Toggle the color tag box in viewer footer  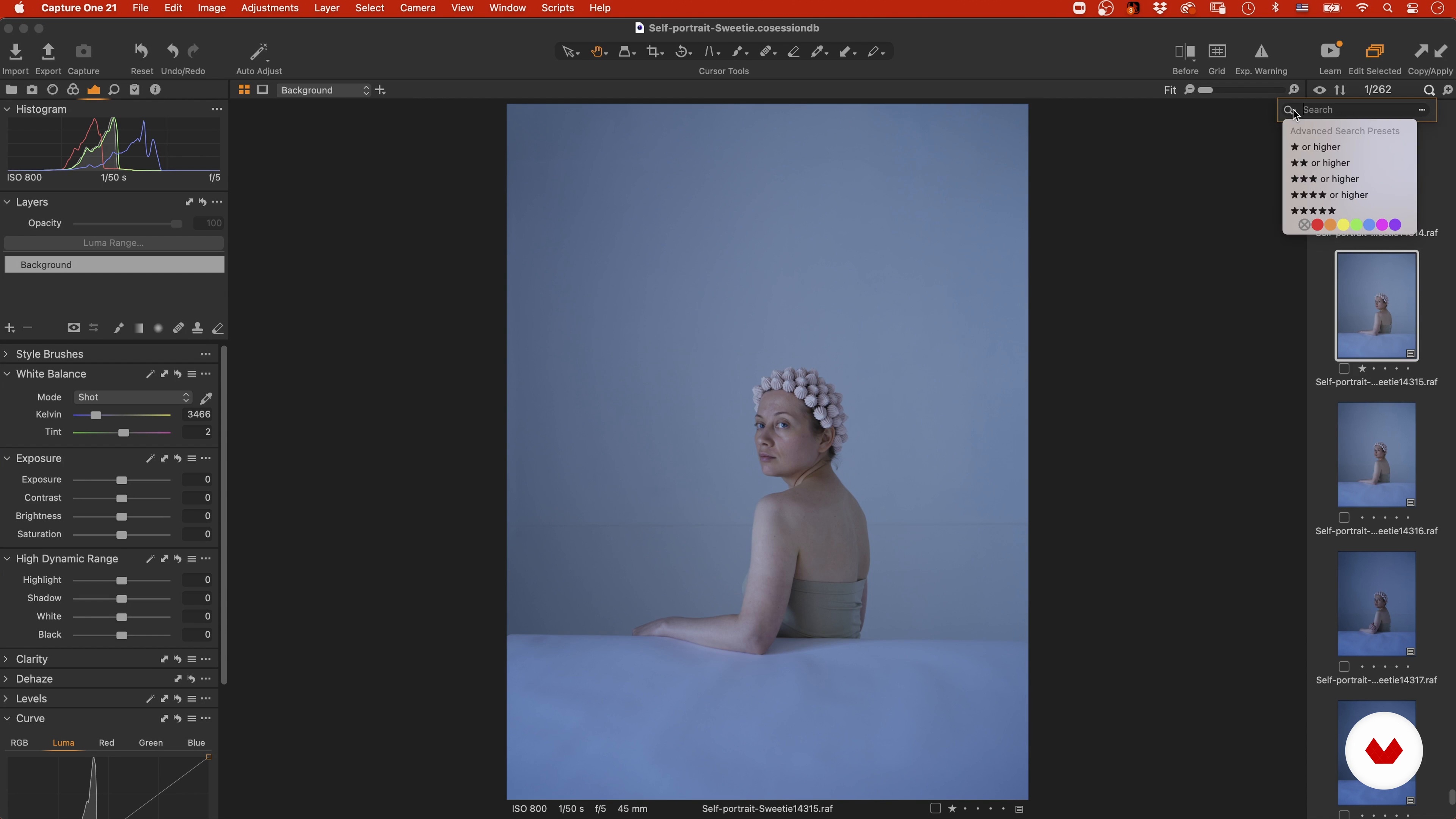(x=935, y=809)
